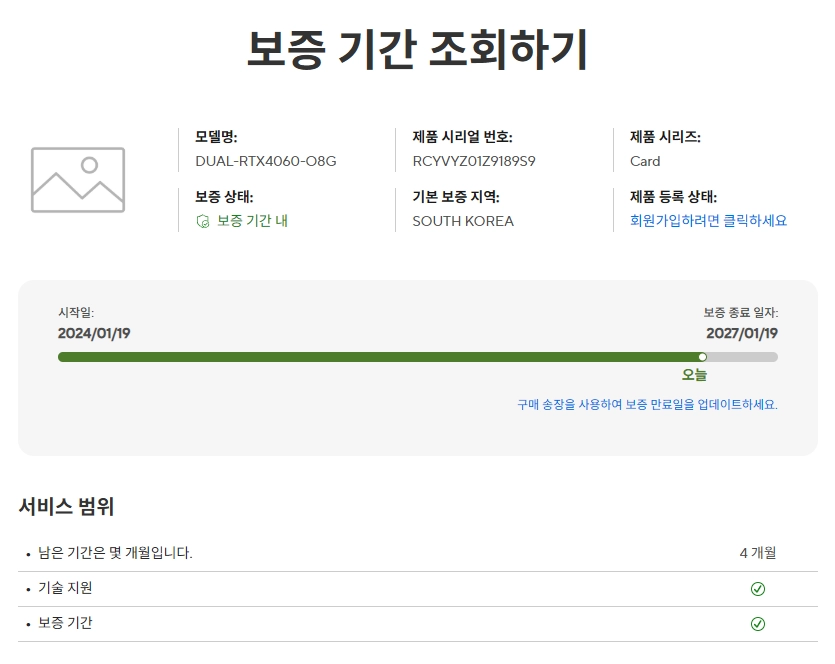The height and width of the screenshot is (664, 835).
Task: Click the 오늘 label under progress bar
Action: click(x=694, y=375)
